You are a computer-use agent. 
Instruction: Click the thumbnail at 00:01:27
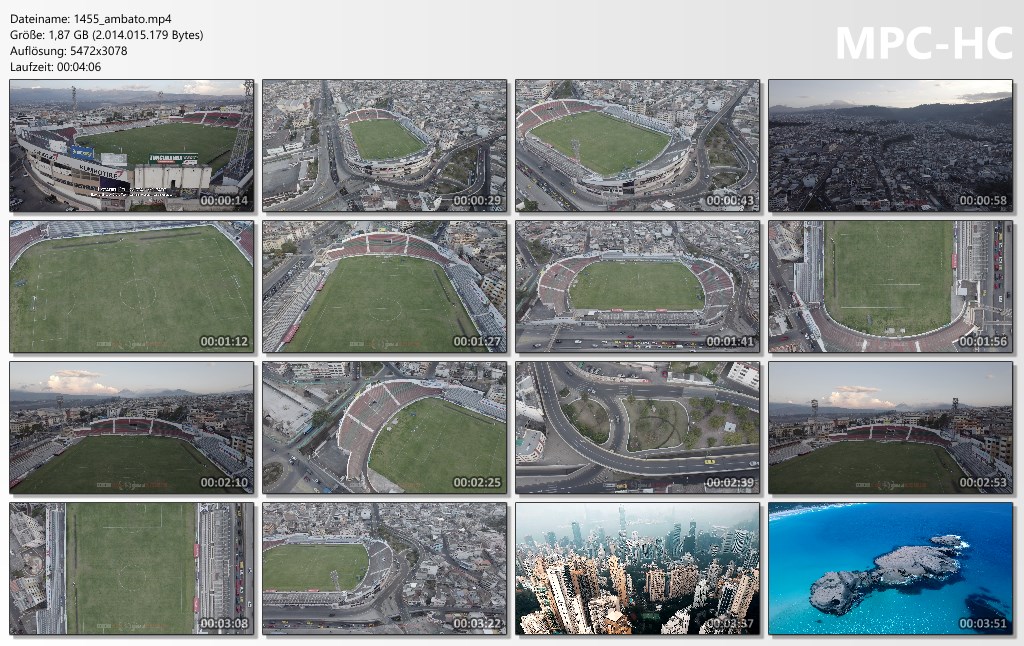coord(385,287)
